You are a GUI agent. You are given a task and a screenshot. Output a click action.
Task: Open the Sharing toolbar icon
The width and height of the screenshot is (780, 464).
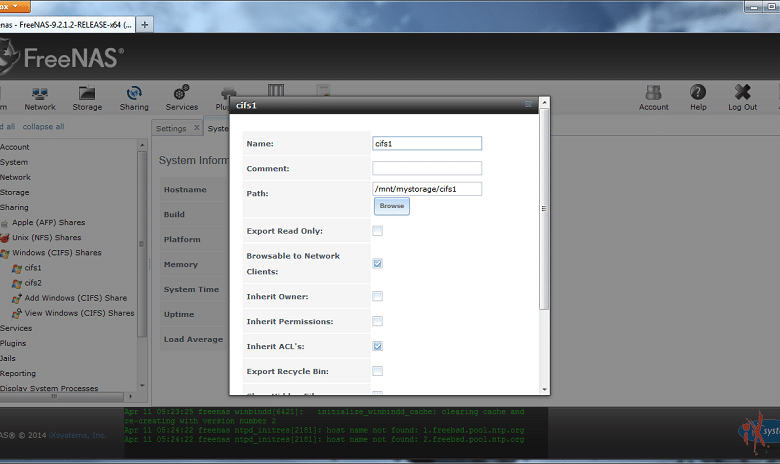tap(134, 98)
